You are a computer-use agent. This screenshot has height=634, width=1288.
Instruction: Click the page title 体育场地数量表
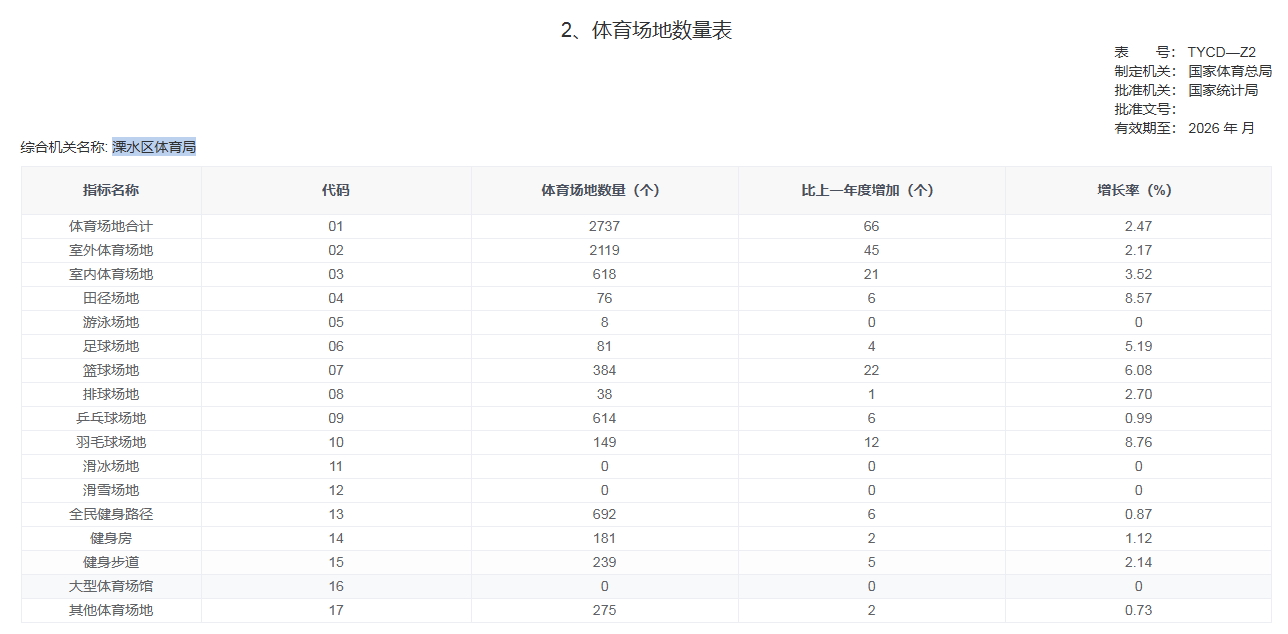[x=646, y=31]
